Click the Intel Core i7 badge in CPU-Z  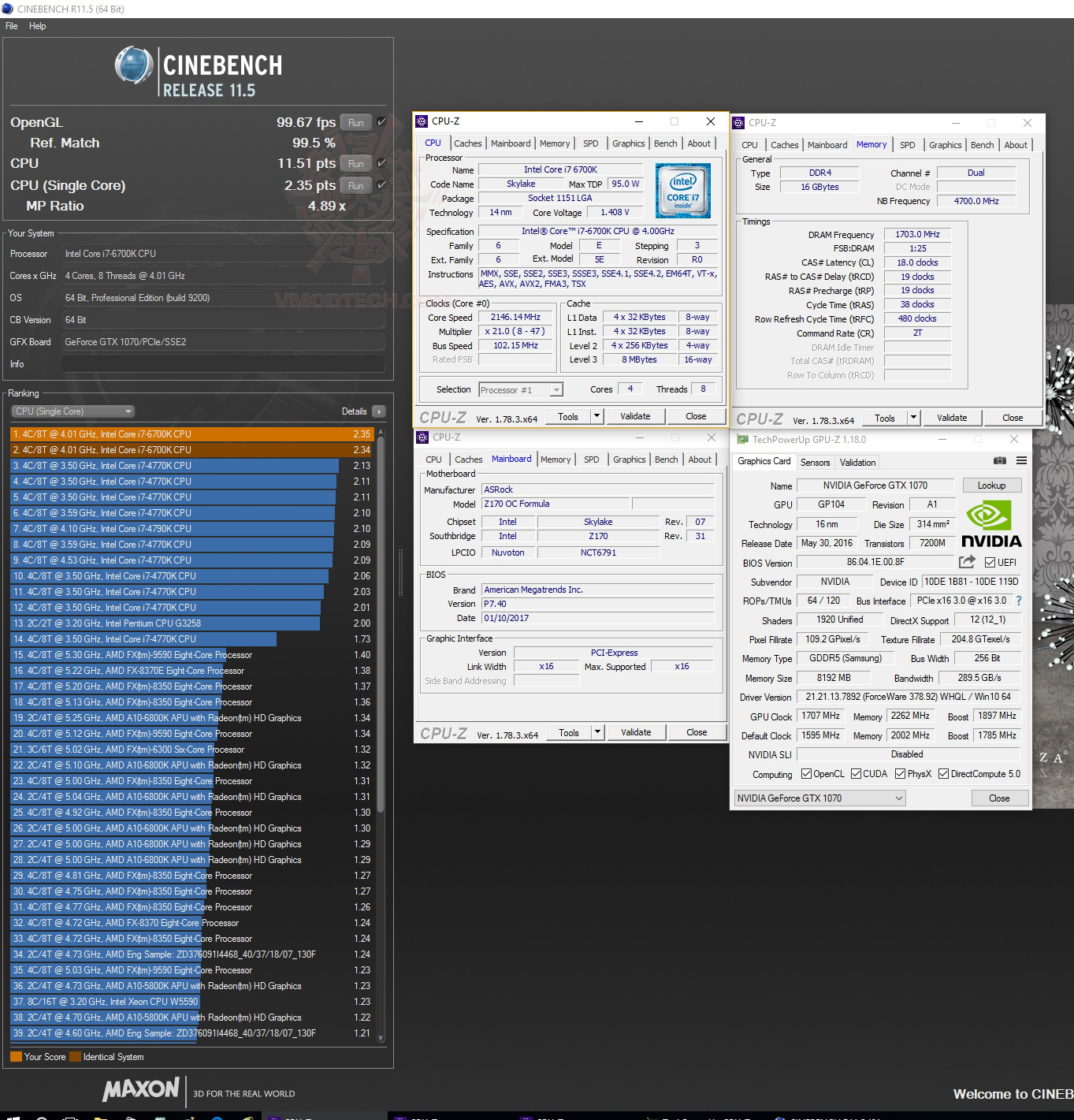[682, 190]
